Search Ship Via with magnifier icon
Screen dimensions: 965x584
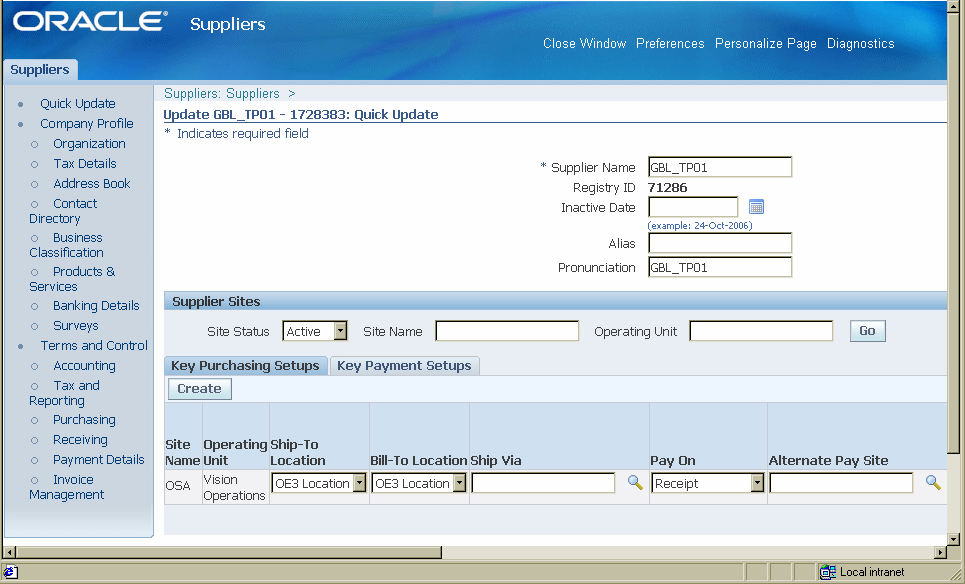(635, 482)
